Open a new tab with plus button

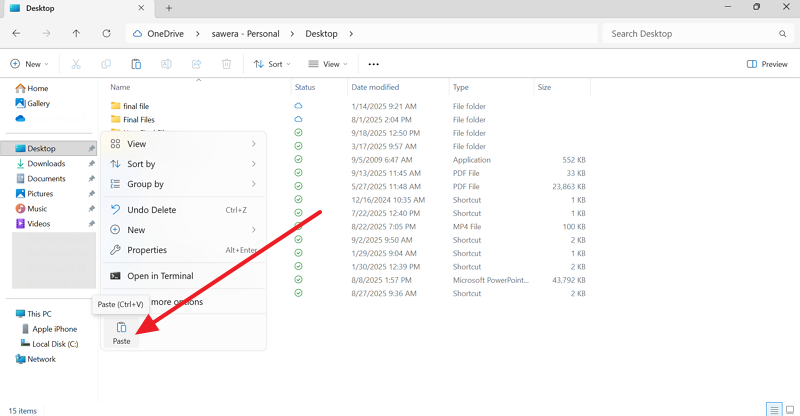click(x=168, y=8)
